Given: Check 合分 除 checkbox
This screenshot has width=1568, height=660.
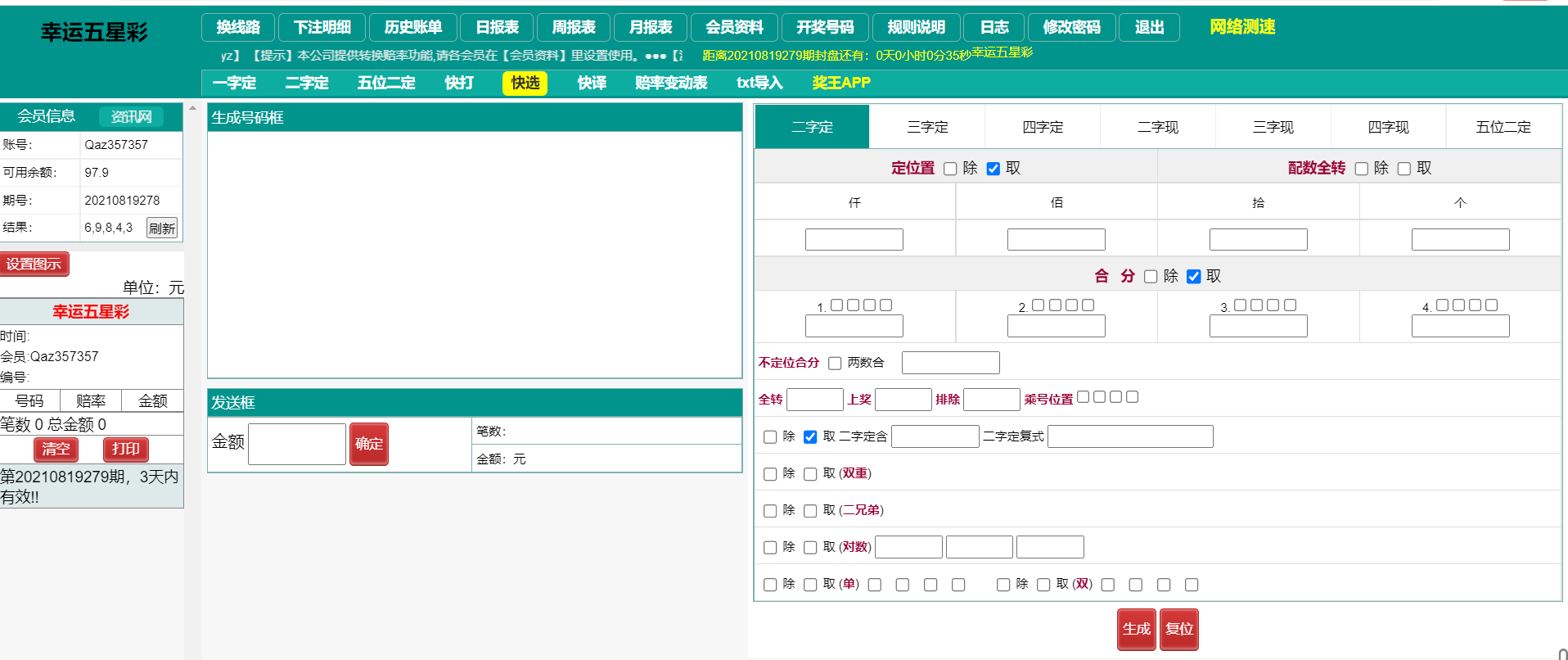Looking at the screenshot, I should click(1151, 277).
